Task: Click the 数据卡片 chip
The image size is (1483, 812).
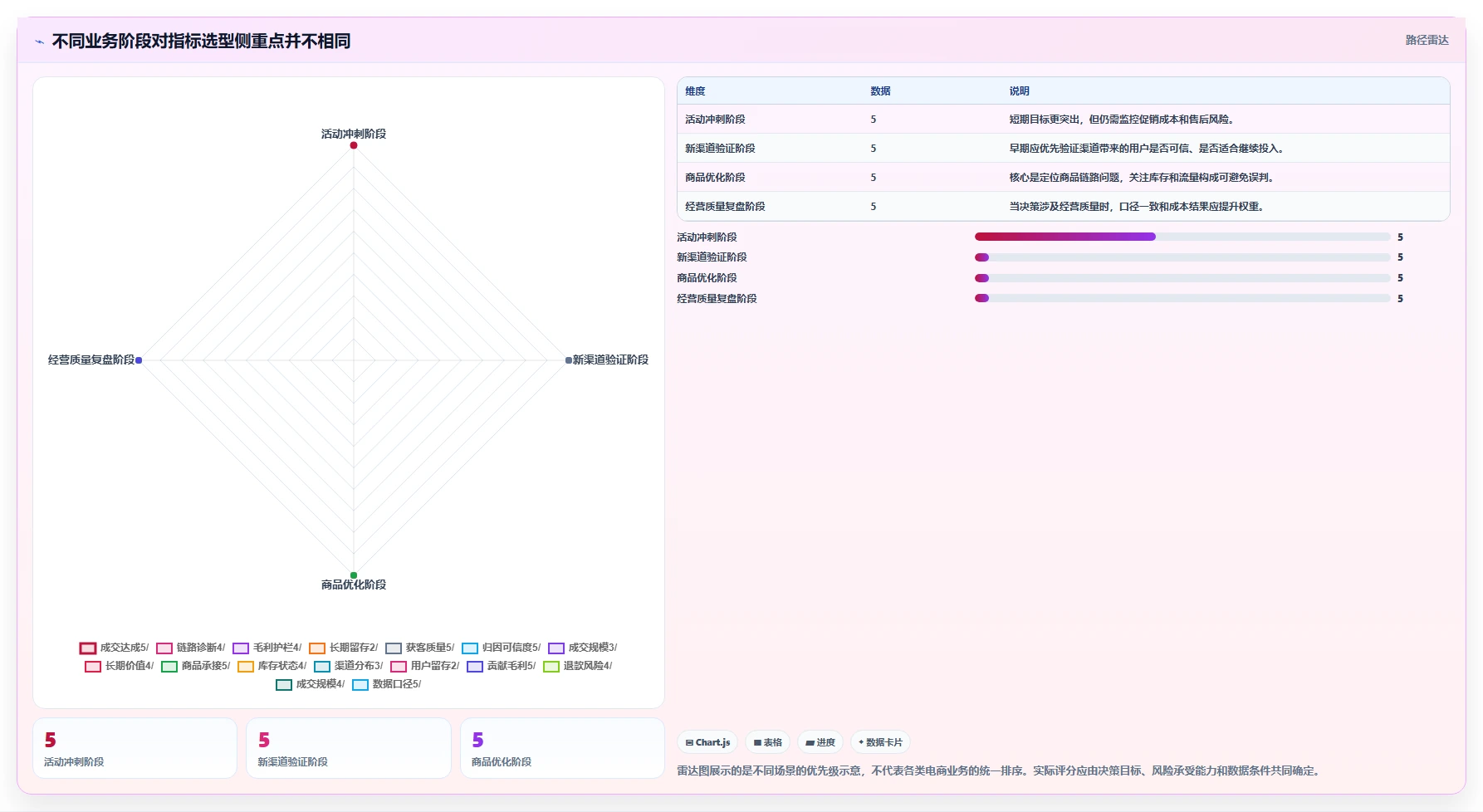Action: pyautogui.click(x=880, y=742)
